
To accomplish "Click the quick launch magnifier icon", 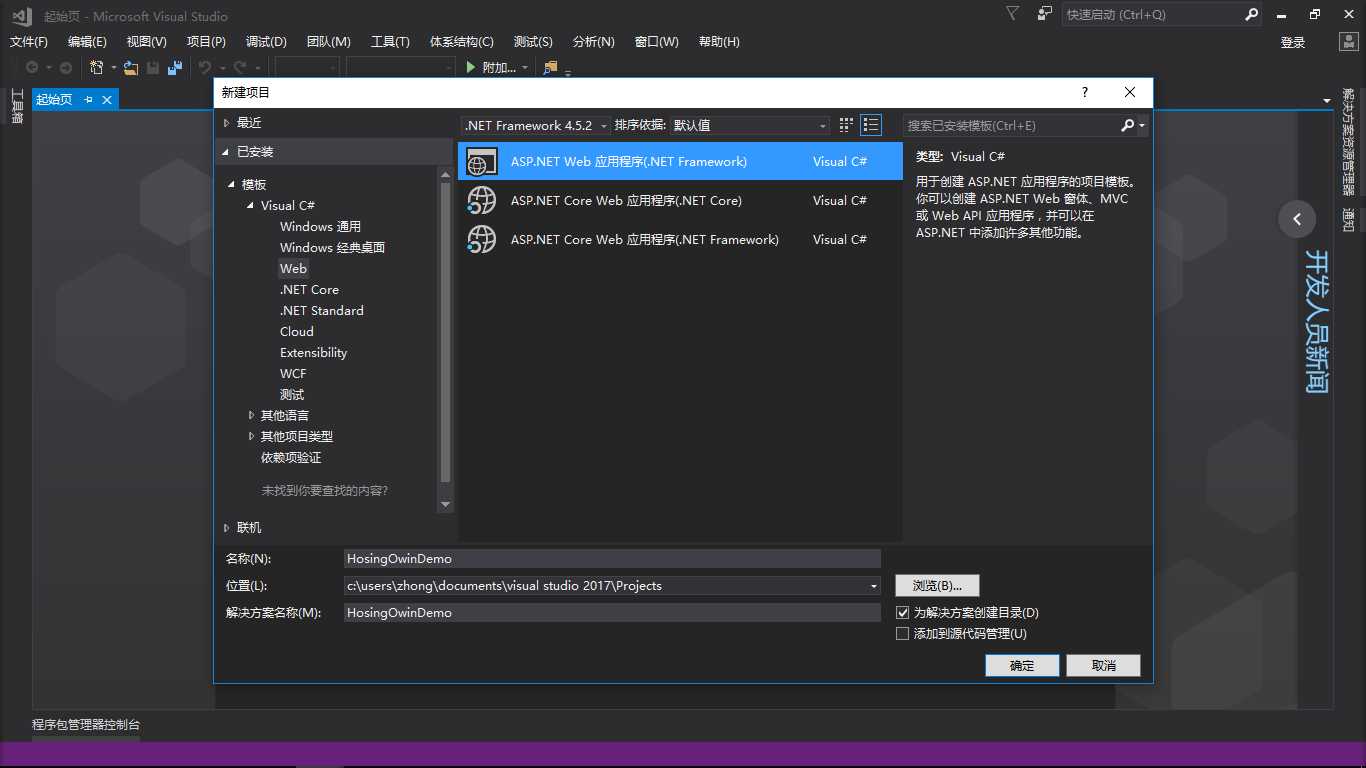I will (x=1251, y=15).
